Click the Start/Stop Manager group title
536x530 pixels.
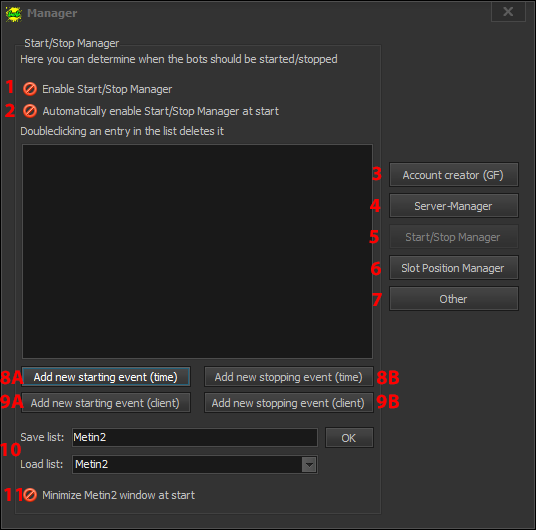pyautogui.click(x=71, y=43)
